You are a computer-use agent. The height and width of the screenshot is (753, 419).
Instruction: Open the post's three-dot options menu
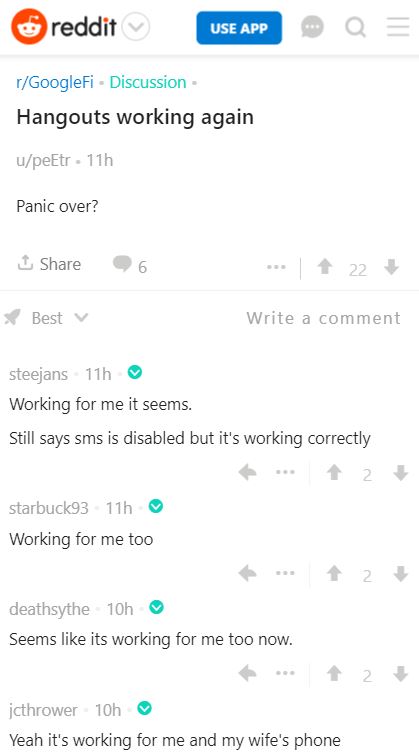tap(276, 267)
